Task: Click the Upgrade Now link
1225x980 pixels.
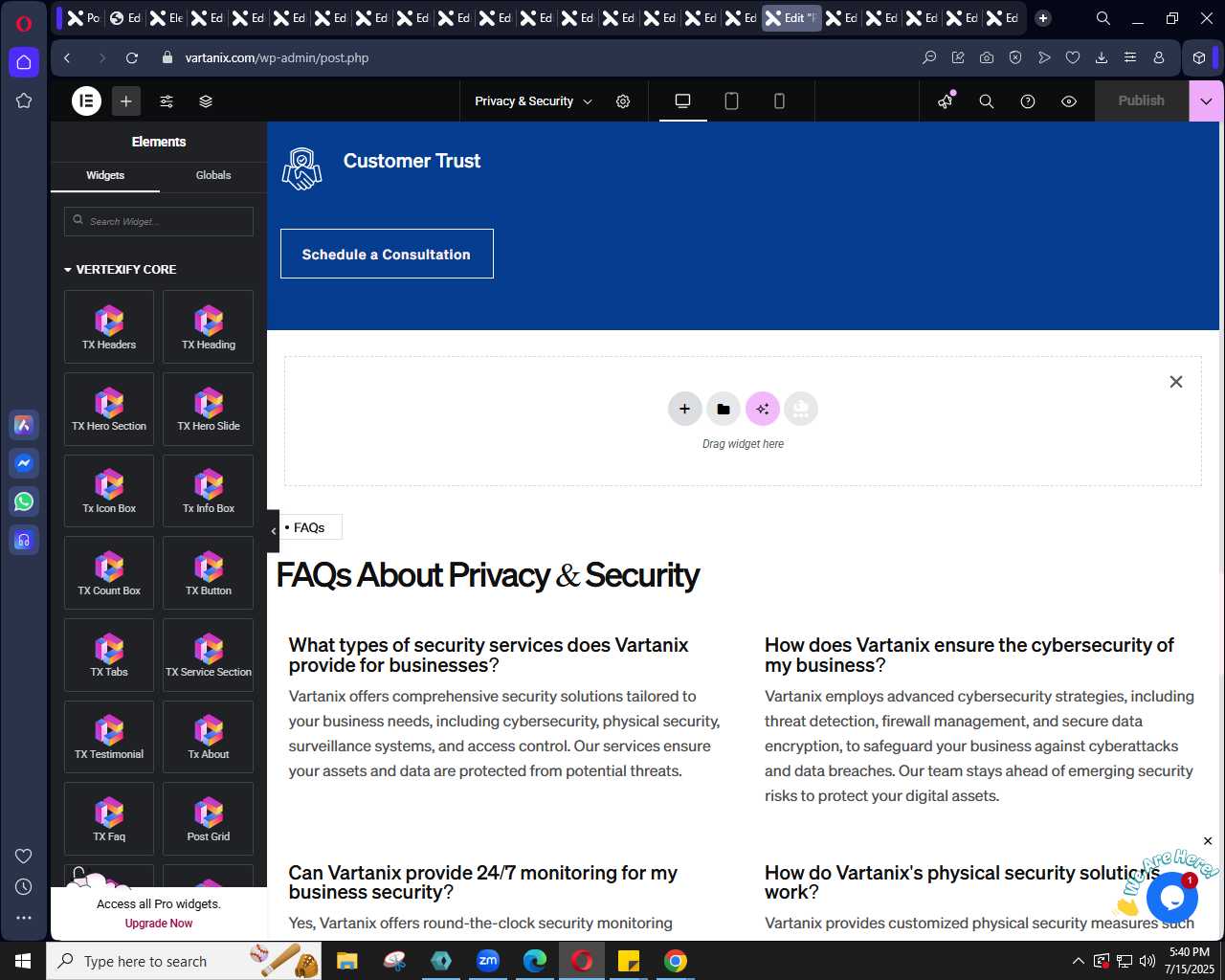Action: coord(159,924)
